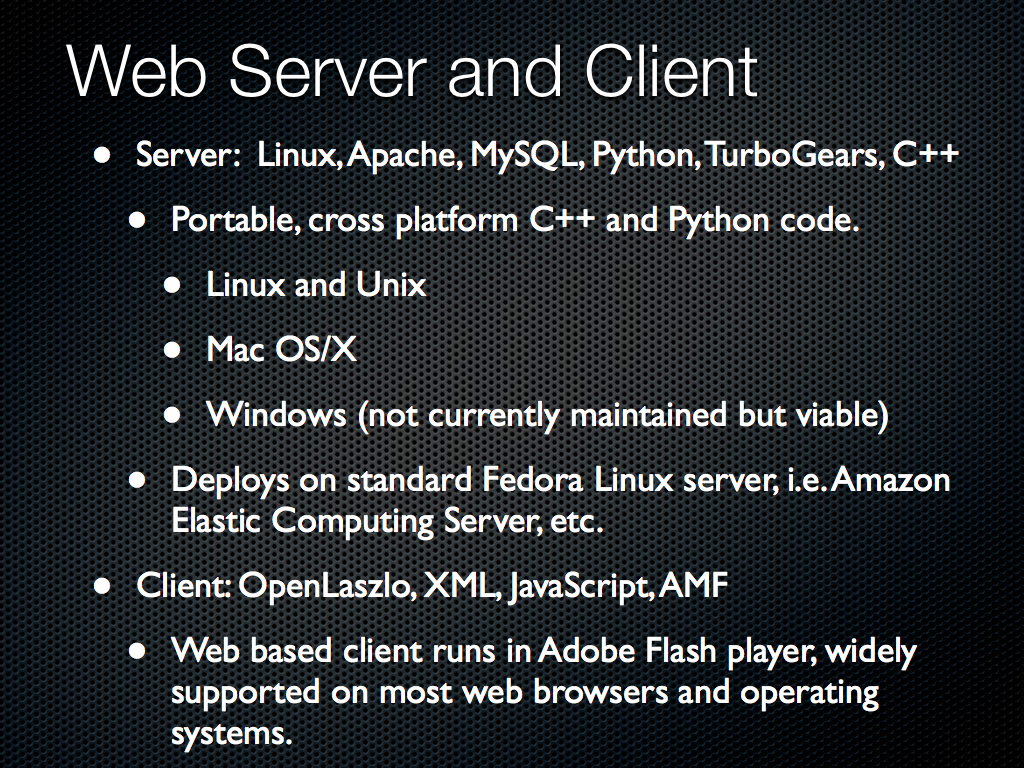The width and height of the screenshot is (1024, 768).
Task: Click the bullet dot beside the 'Deploys on' line
Action: 137,481
